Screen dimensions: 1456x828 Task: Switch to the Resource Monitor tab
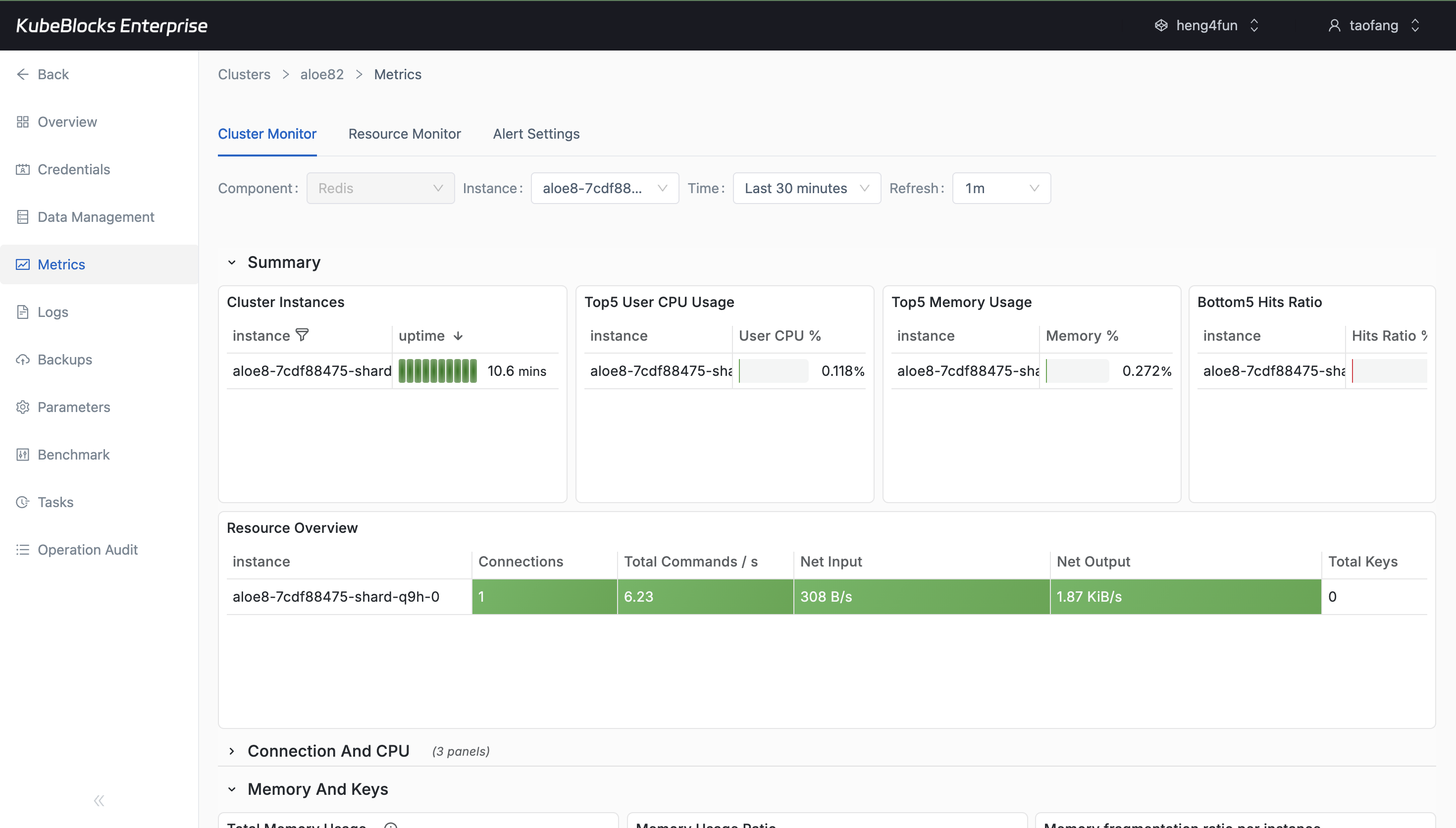coord(405,134)
